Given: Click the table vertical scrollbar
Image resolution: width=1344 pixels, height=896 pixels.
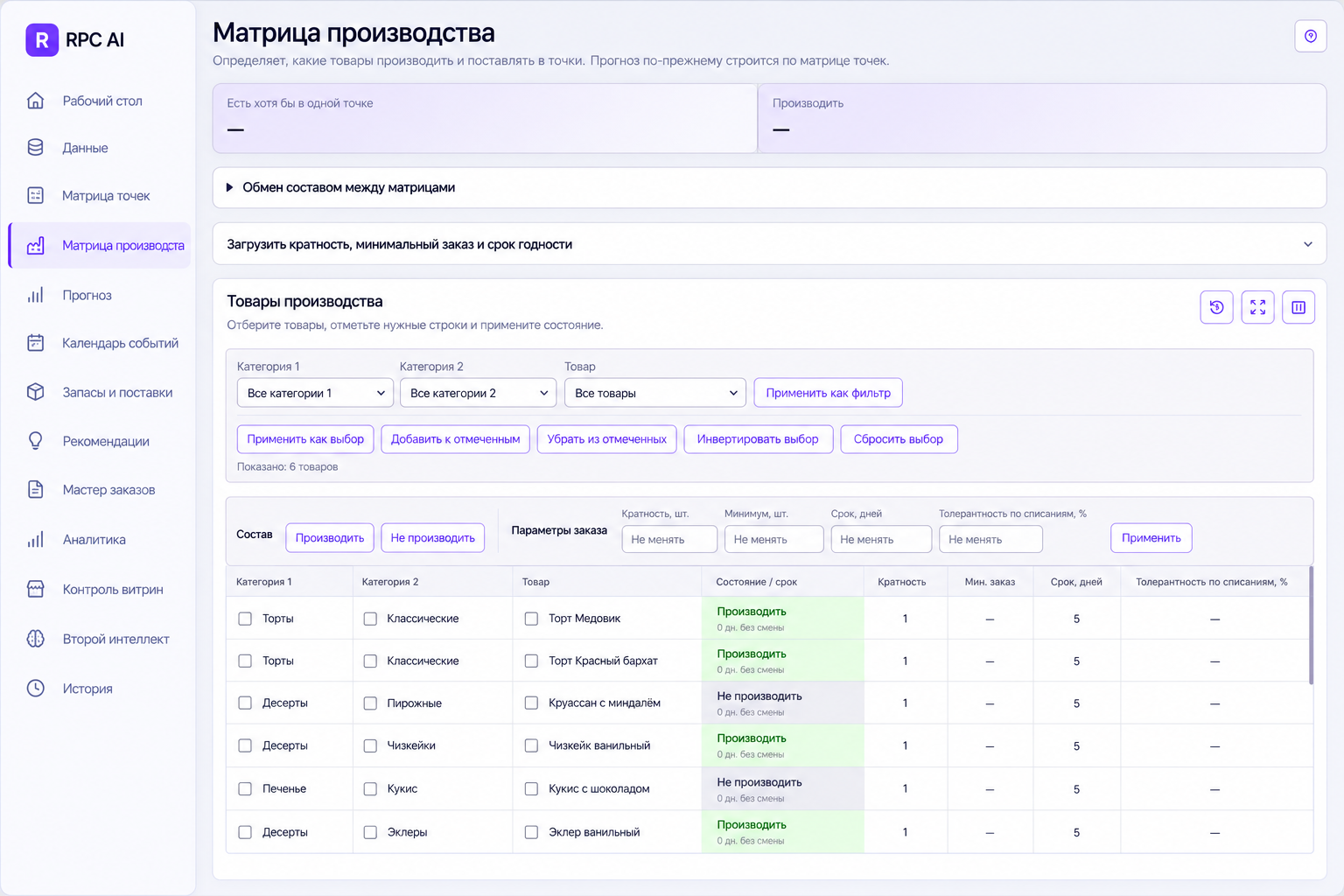Looking at the screenshot, I should pyautogui.click(x=1310, y=626).
